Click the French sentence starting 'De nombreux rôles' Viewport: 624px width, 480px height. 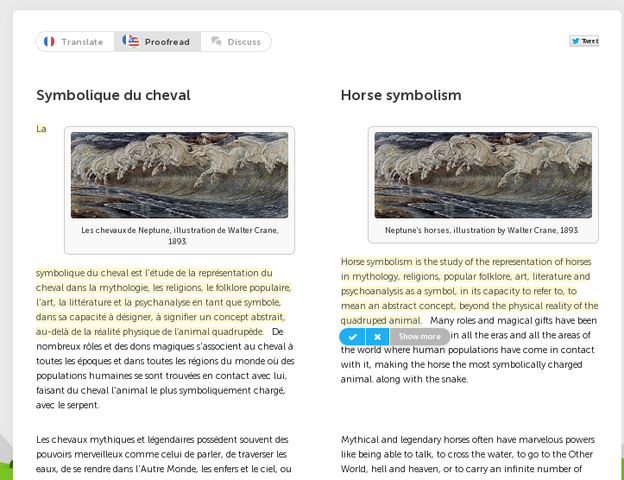[x=165, y=368]
